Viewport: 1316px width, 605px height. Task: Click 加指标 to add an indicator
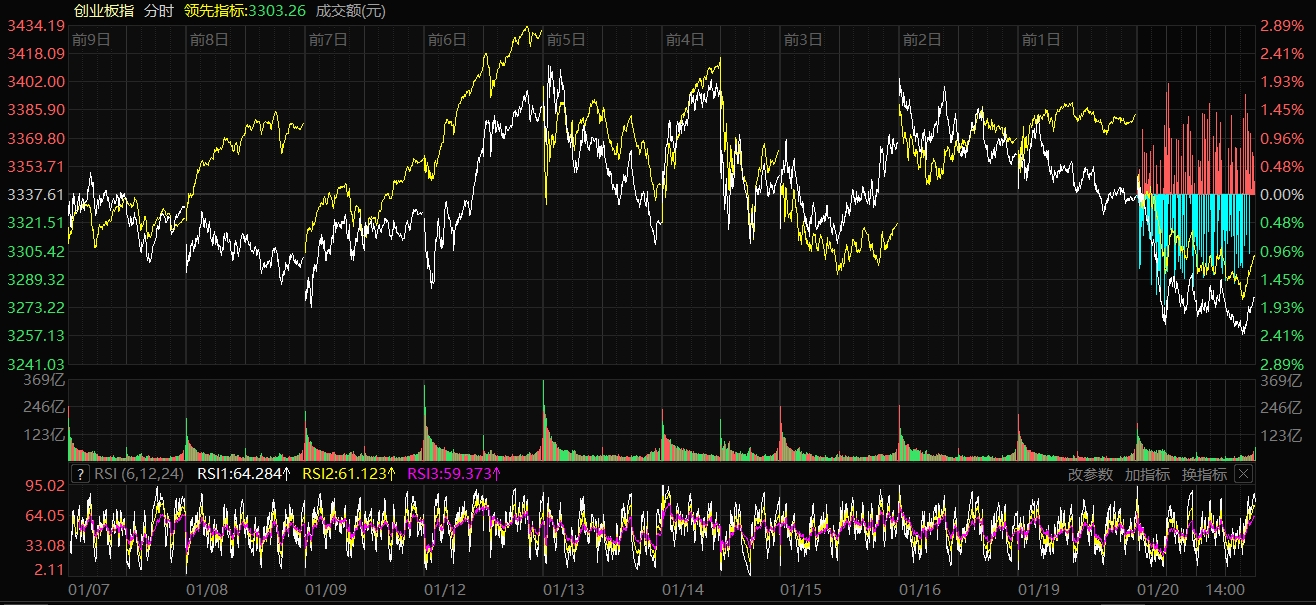[1147, 474]
